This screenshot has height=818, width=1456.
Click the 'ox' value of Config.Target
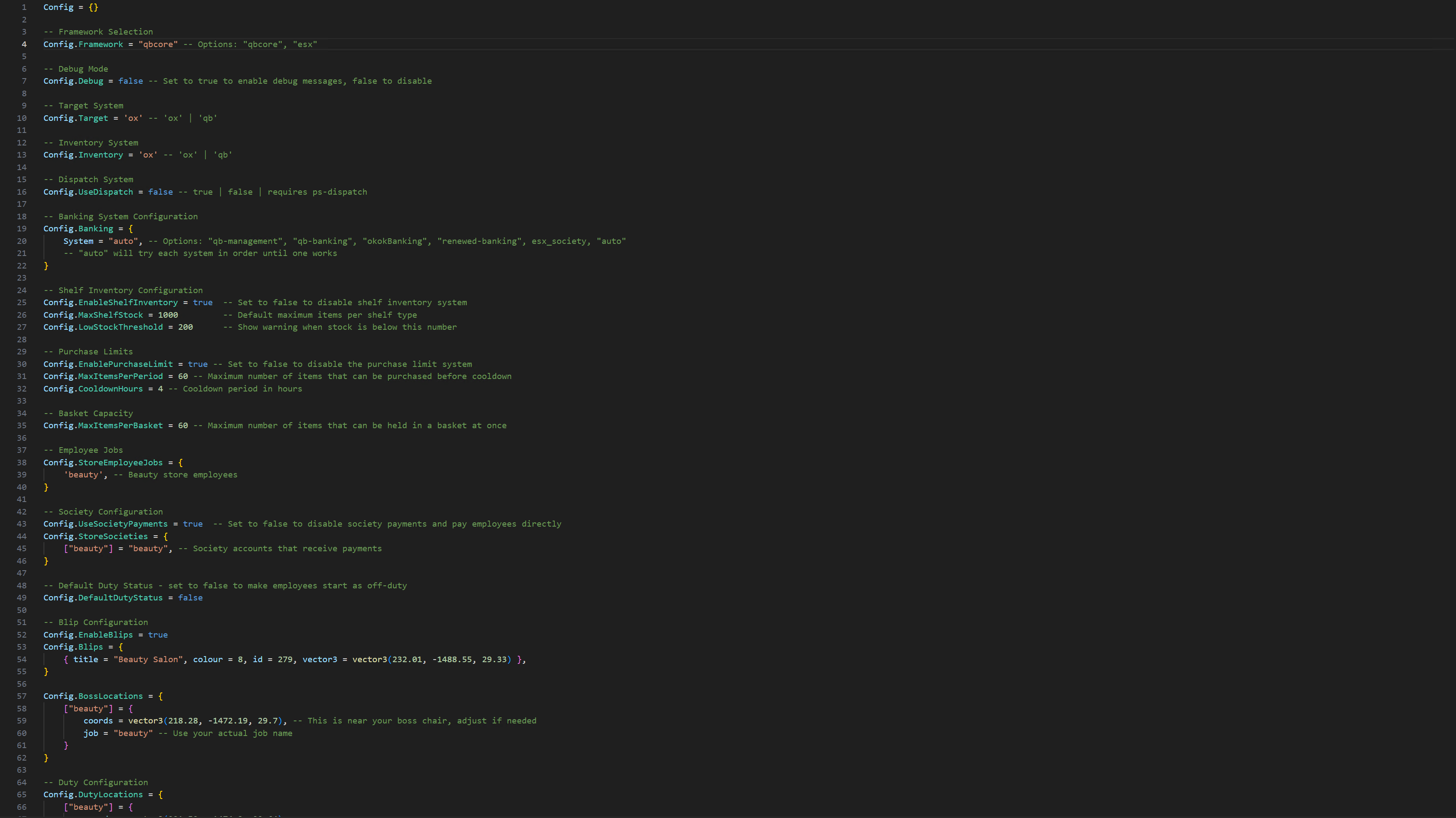133,118
